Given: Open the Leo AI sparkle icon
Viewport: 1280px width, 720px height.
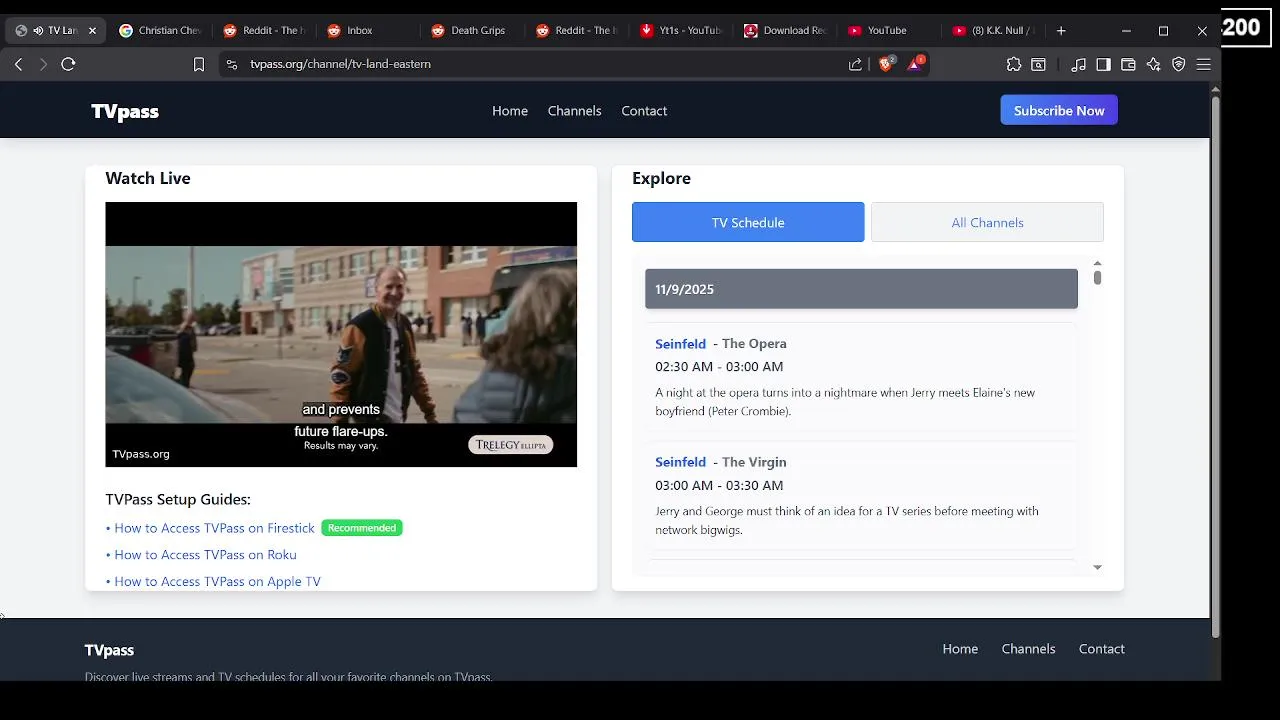Looking at the screenshot, I should [x=1153, y=64].
